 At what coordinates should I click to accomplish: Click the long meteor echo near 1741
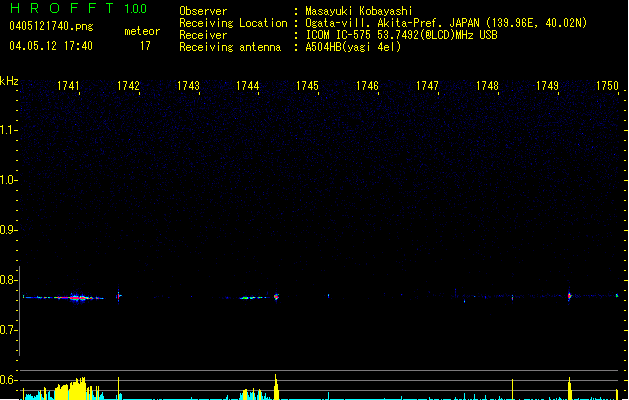(x=63, y=298)
